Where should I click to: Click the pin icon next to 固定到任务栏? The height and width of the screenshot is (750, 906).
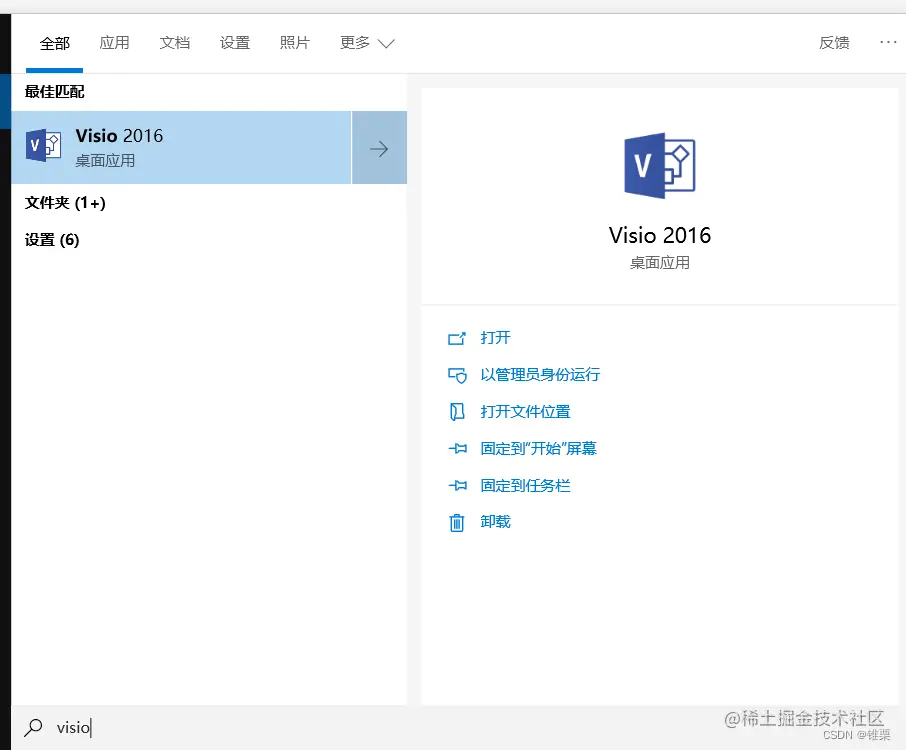tap(458, 485)
